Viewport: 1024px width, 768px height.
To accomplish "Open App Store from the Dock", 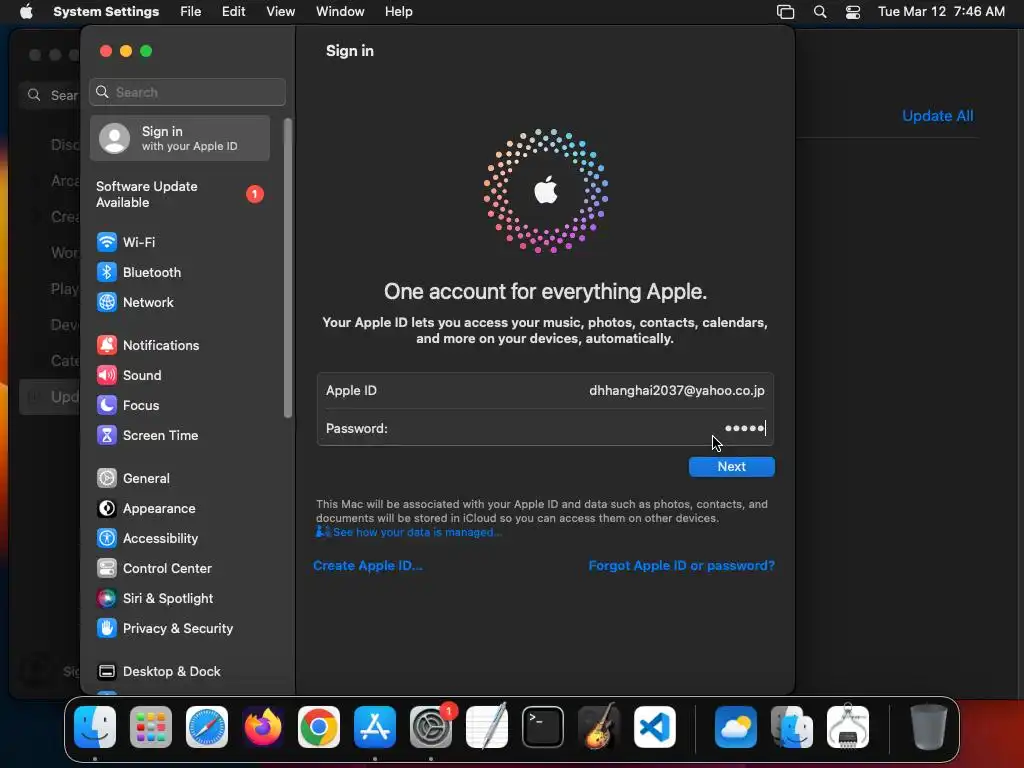I will (x=375, y=727).
